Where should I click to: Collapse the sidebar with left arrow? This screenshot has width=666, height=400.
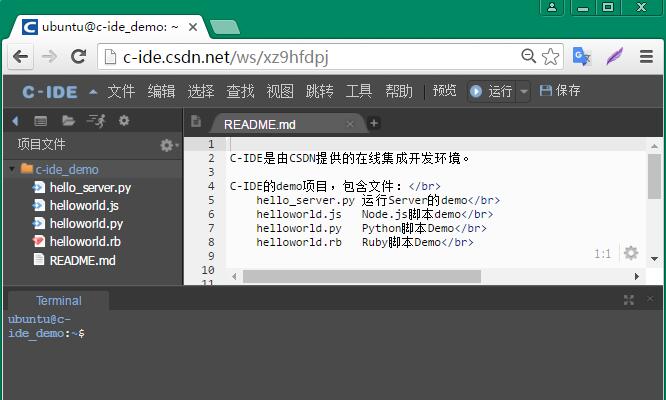(x=15, y=121)
